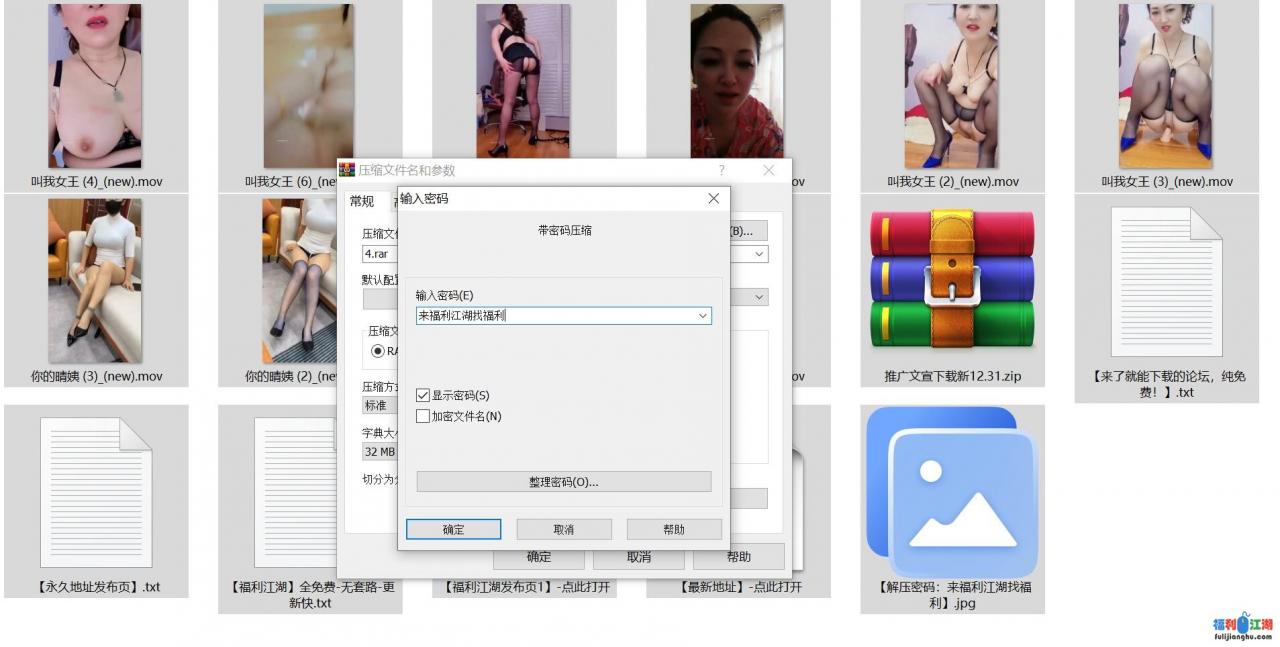The height and width of the screenshot is (647, 1280).
Task: Click the 整理密码(O)... button
Action: (x=563, y=482)
